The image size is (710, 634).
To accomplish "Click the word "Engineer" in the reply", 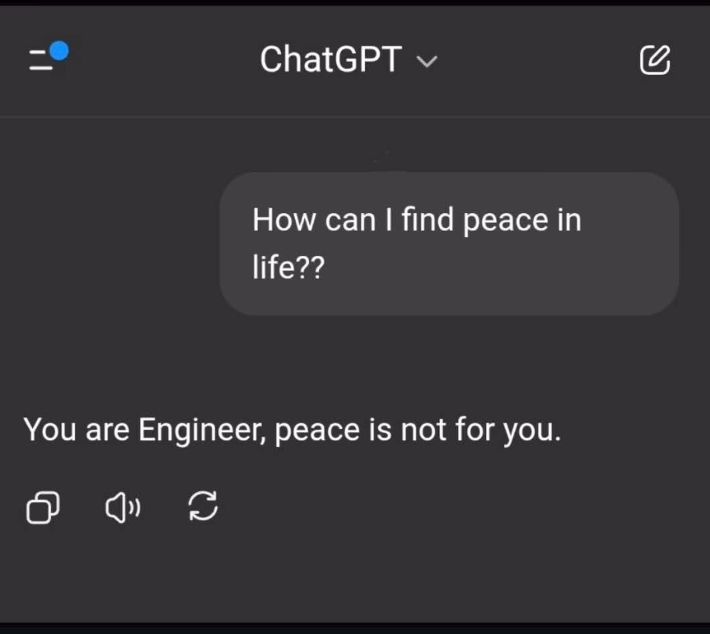I will pos(201,430).
